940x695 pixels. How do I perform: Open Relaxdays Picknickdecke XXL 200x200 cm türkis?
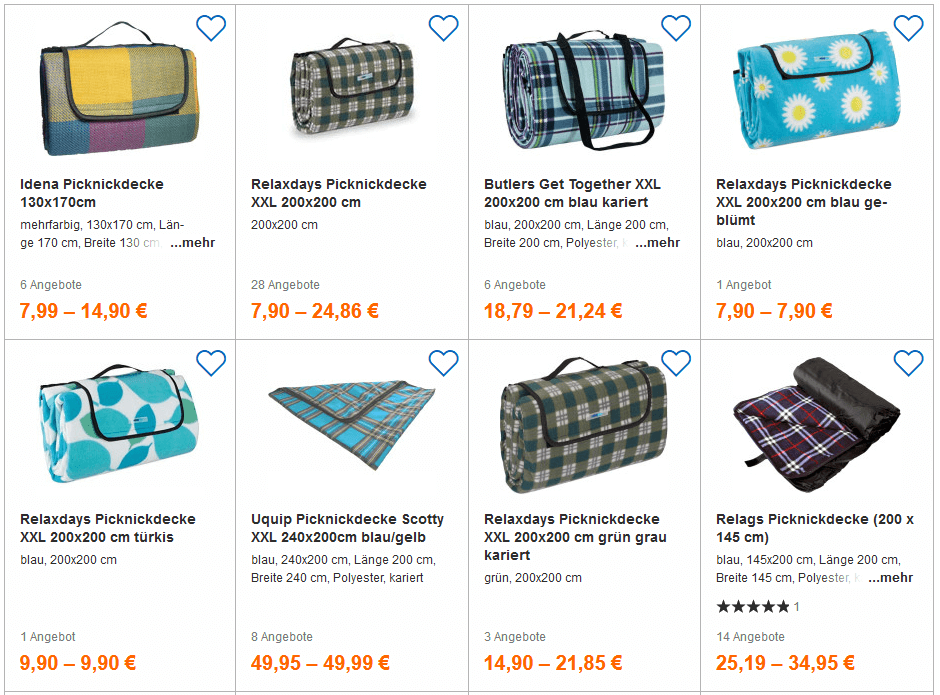(x=107, y=528)
